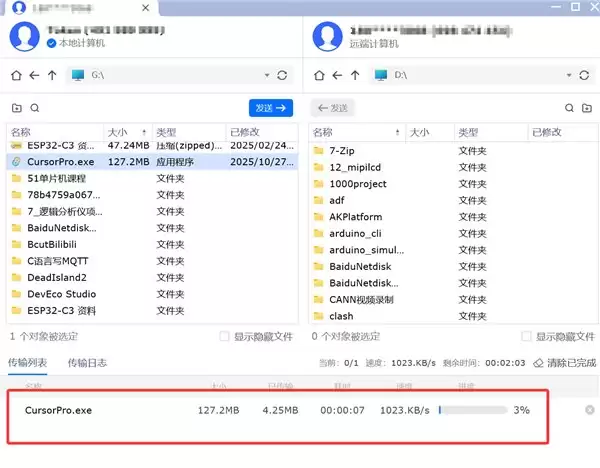Viewport: 600px width, 468px height.
Task: Select remote clash folder
Action: [x=454, y=316]
